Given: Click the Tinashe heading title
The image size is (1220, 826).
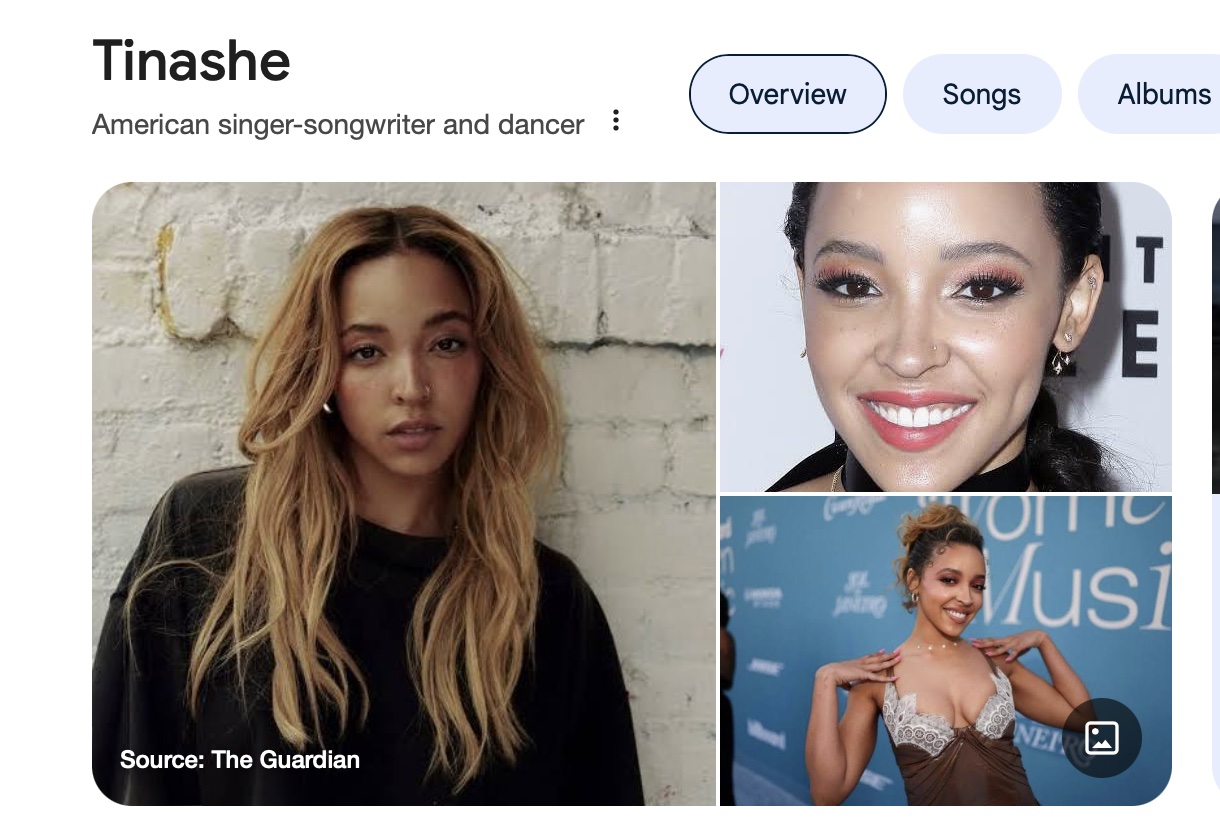Looking at the screenshot, I should 191,60.
